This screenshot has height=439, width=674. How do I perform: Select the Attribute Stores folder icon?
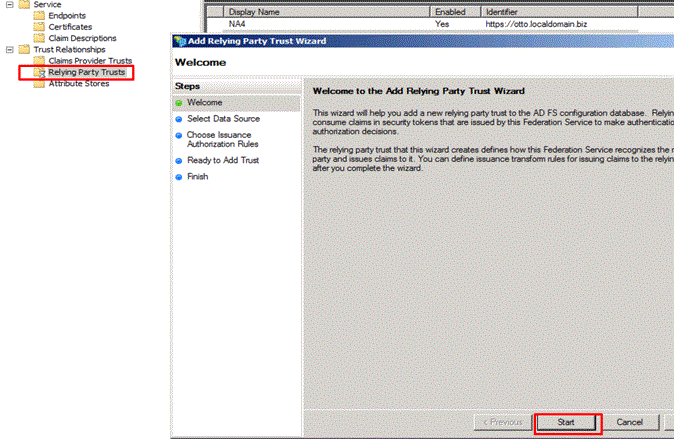tap(40, 84)
